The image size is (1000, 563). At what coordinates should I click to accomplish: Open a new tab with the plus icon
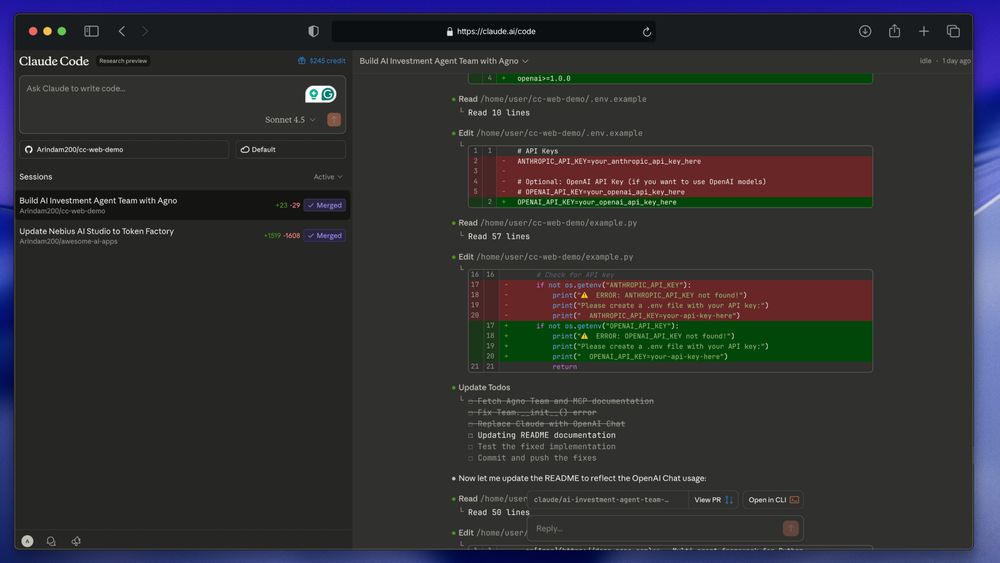click(923, 31)
